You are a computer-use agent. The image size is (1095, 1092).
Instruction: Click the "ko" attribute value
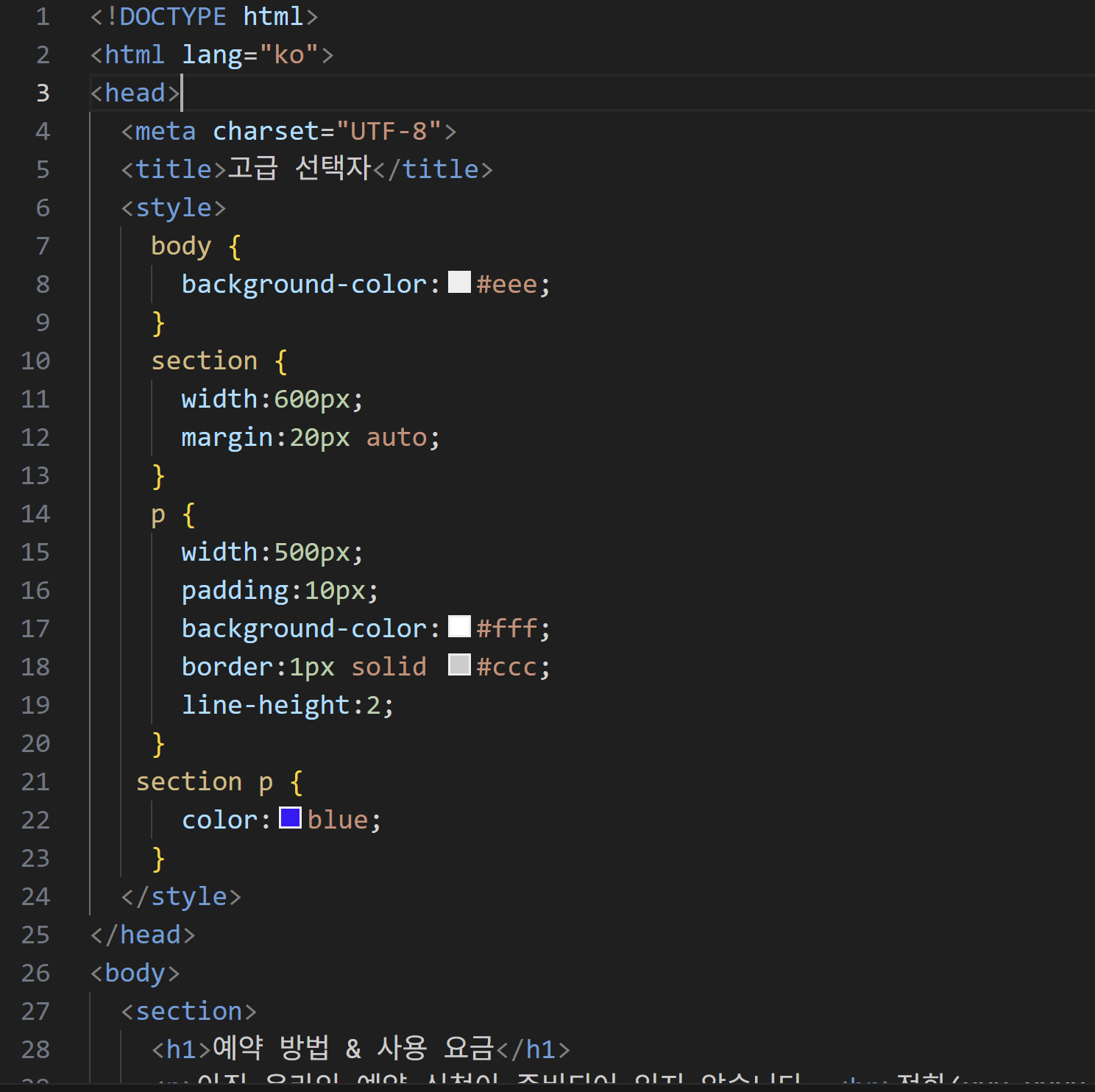[289, 54]
